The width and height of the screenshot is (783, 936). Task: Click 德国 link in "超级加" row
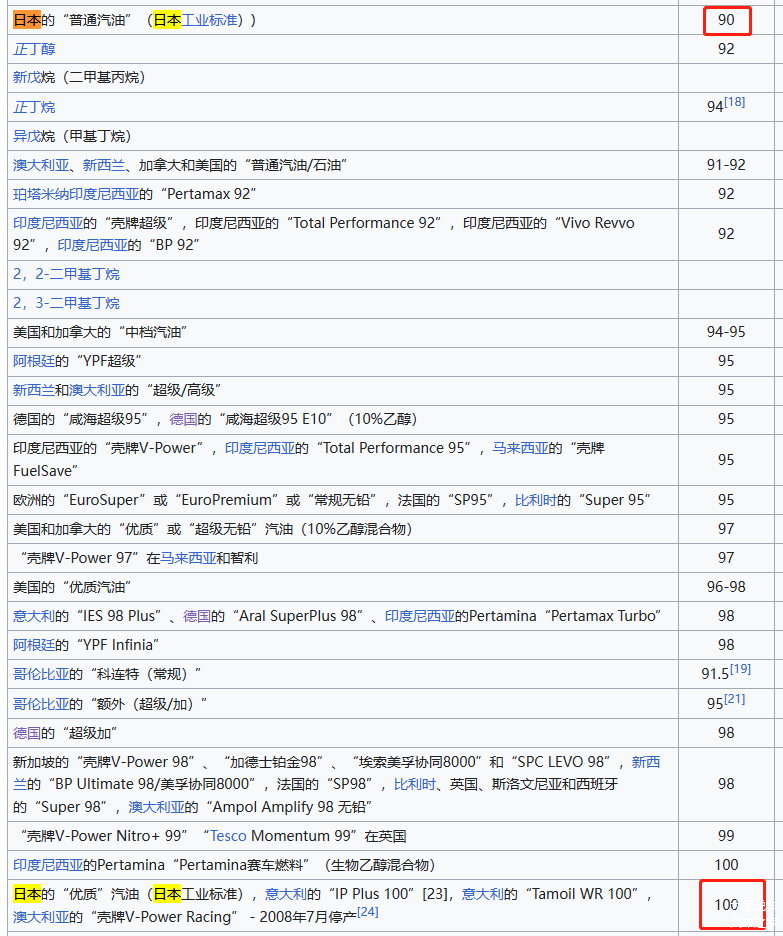point(27,733)
